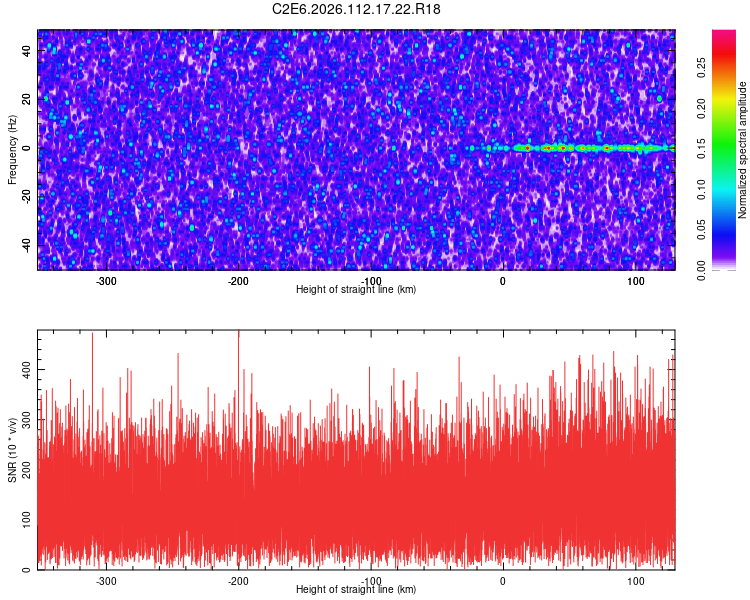Image resolution: width=750 pixels, height=600 pixels.
Task: Click the plot title C2E6.2026.112.17.22.R18
Action: [357, 9]
